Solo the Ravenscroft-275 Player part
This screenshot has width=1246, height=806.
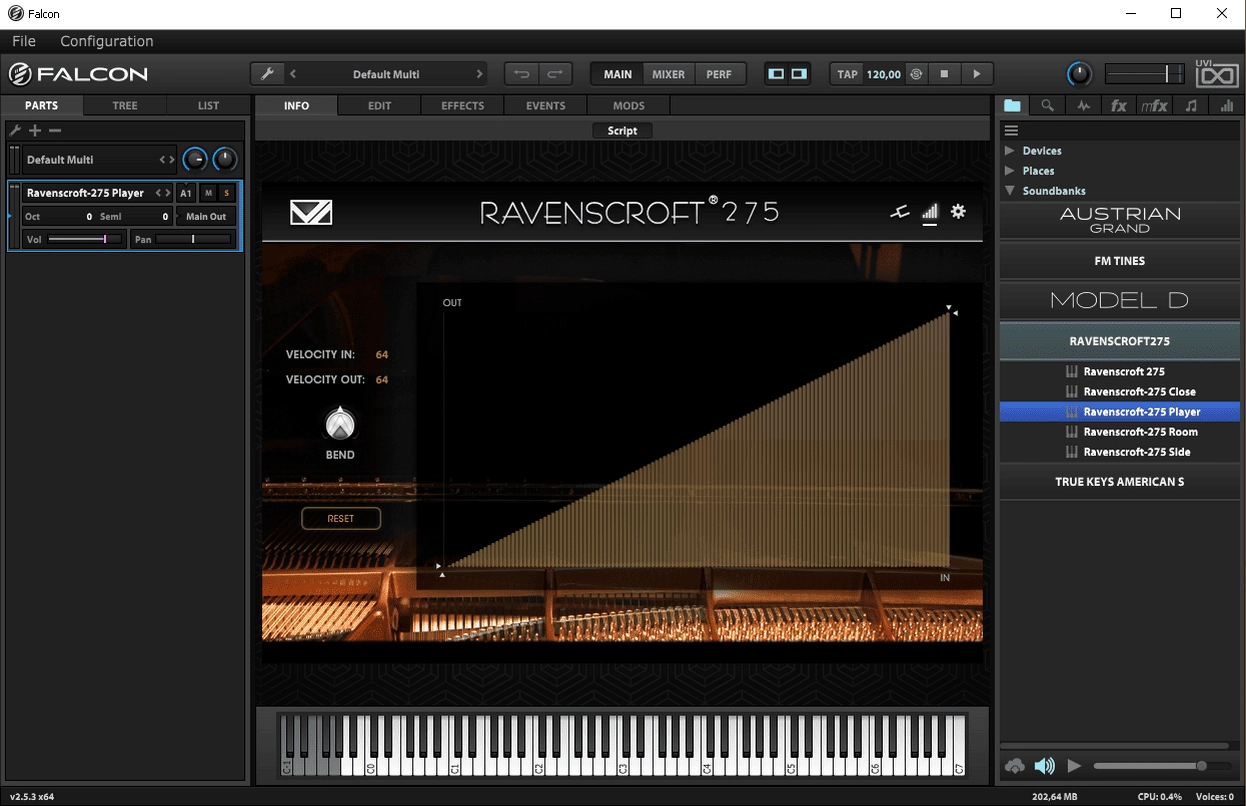tap(227, 193)
